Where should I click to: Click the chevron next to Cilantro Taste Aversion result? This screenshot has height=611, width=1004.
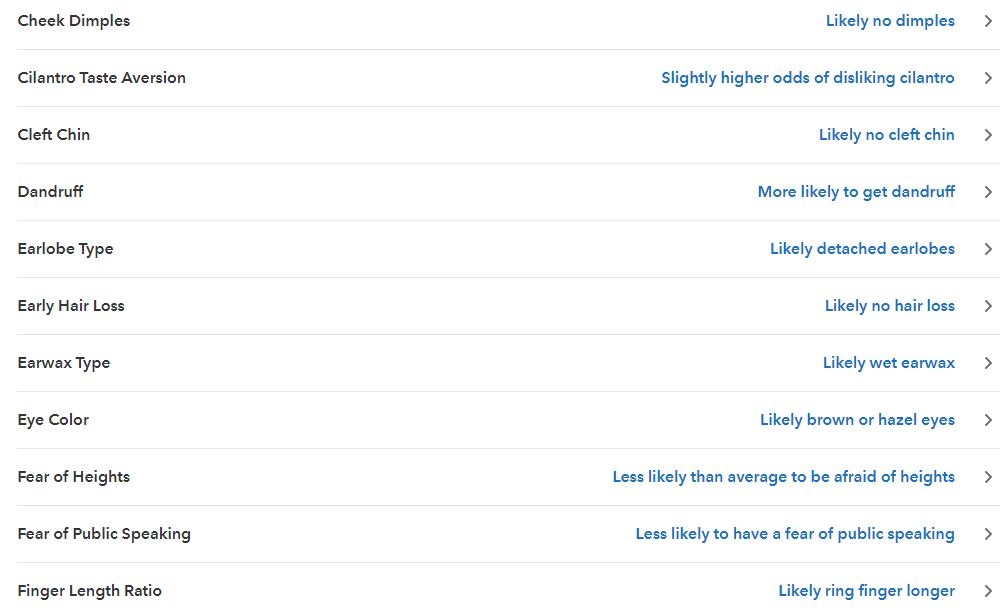click(987, 78)
